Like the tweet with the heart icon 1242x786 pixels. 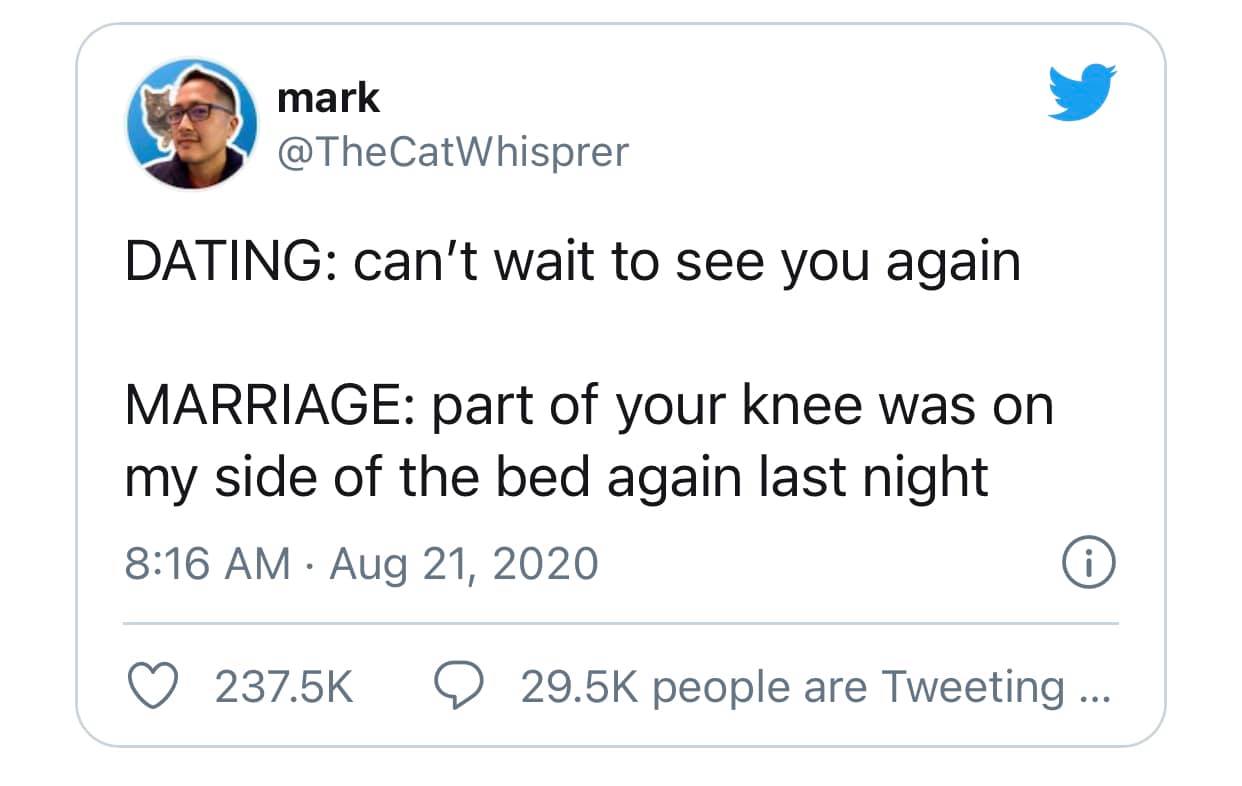[x=149, y=687]
